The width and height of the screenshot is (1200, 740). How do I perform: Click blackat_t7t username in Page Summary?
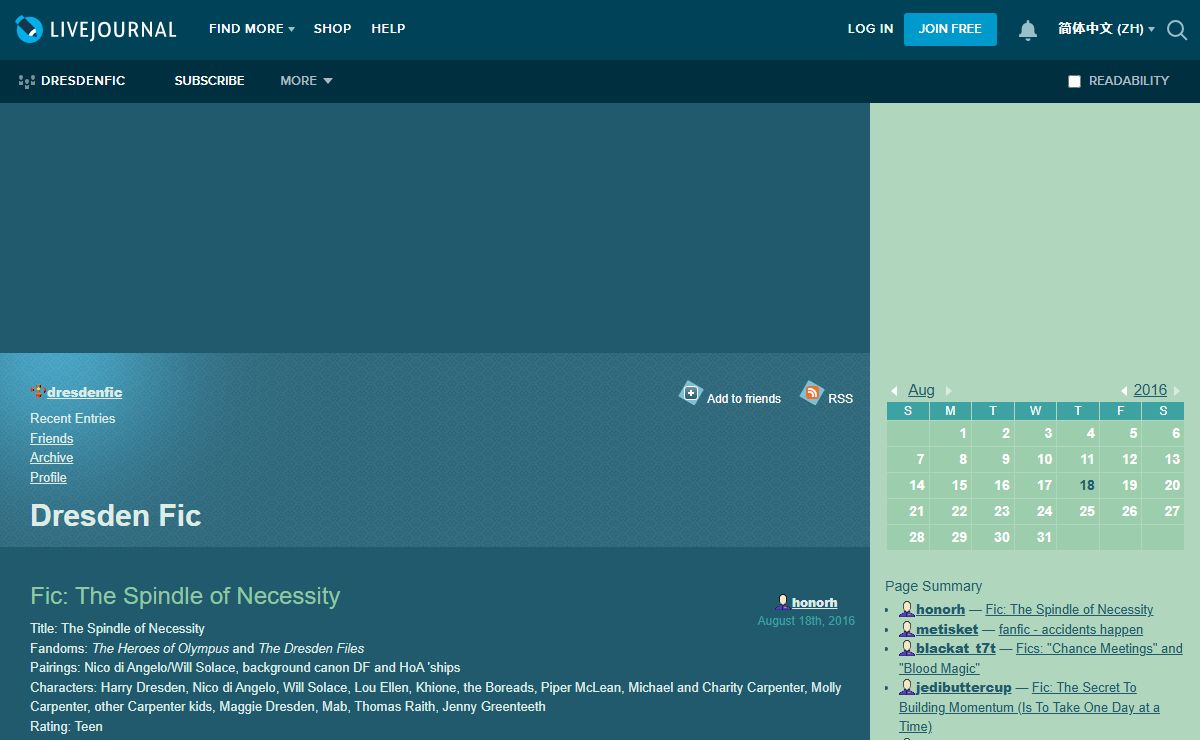pyautogui.click(x=955, y=648)
